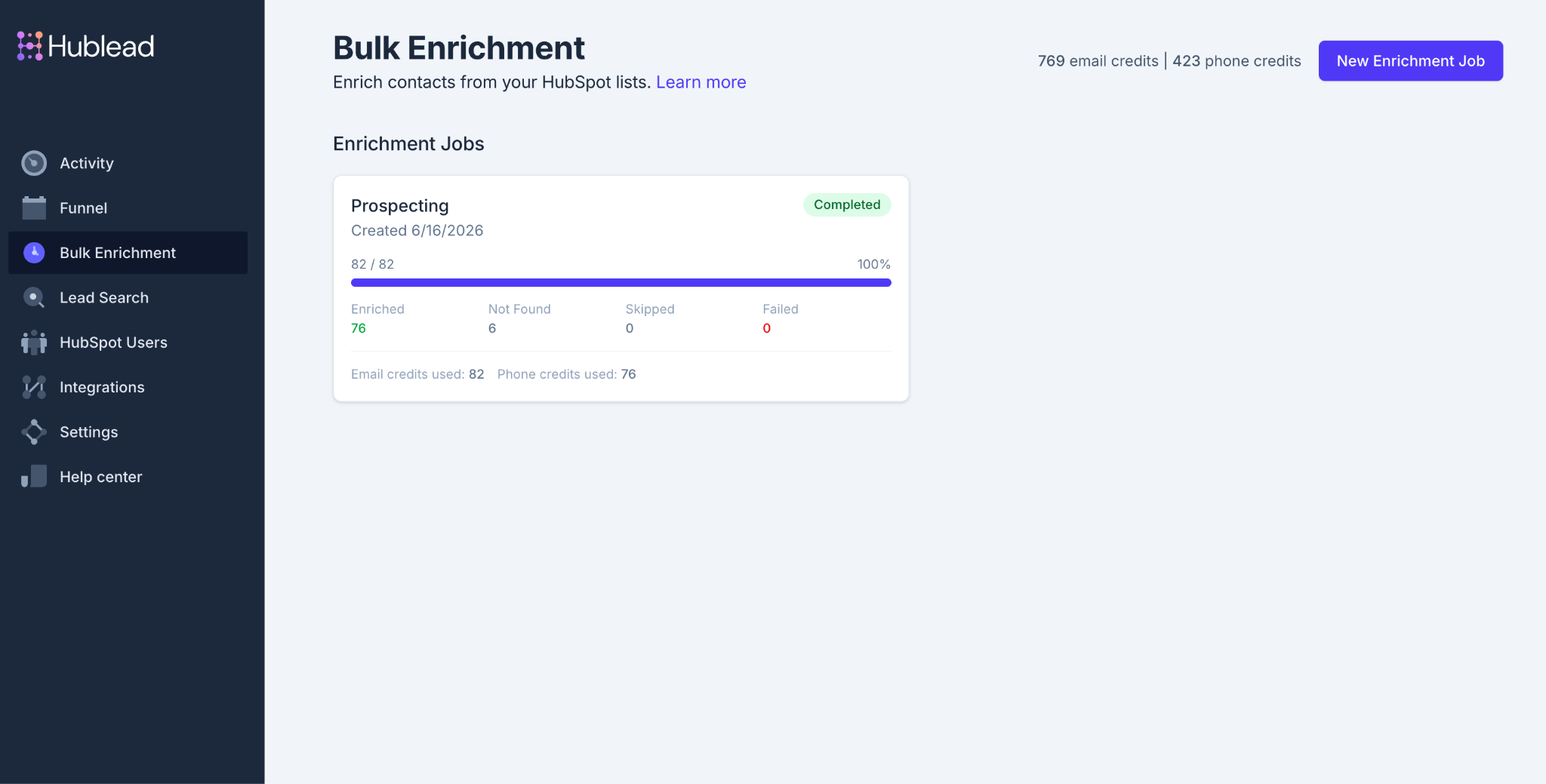Open the Prospecting job title
1546x784 pixels.
coord(400,206)
